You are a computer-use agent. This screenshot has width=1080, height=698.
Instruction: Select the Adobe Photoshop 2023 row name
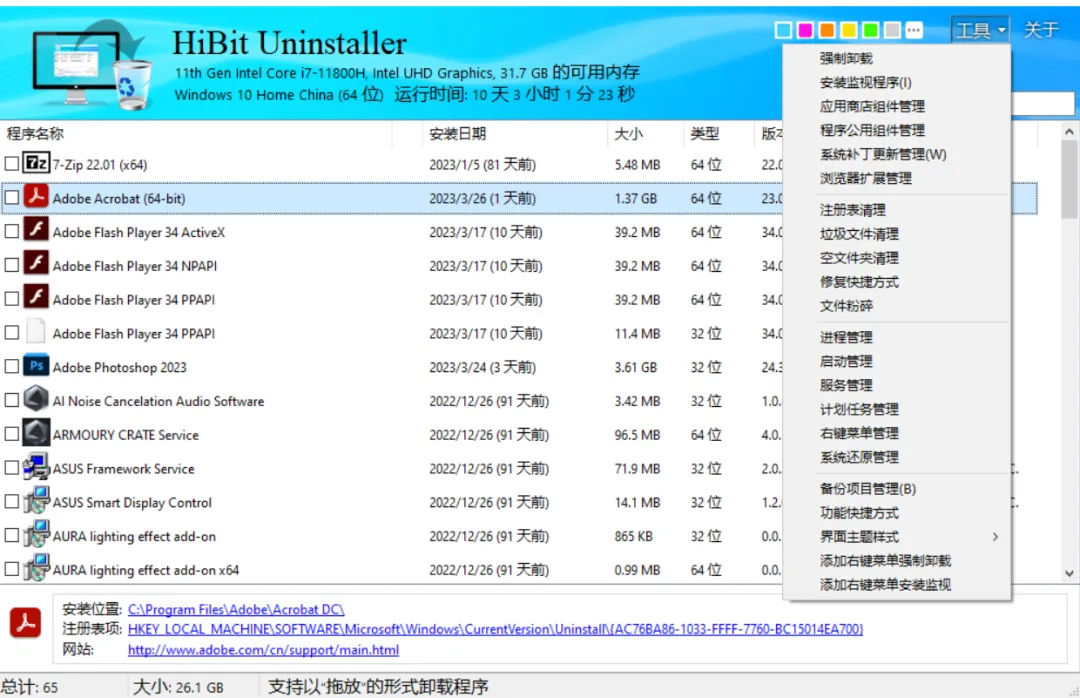click(x=120, y=367)
